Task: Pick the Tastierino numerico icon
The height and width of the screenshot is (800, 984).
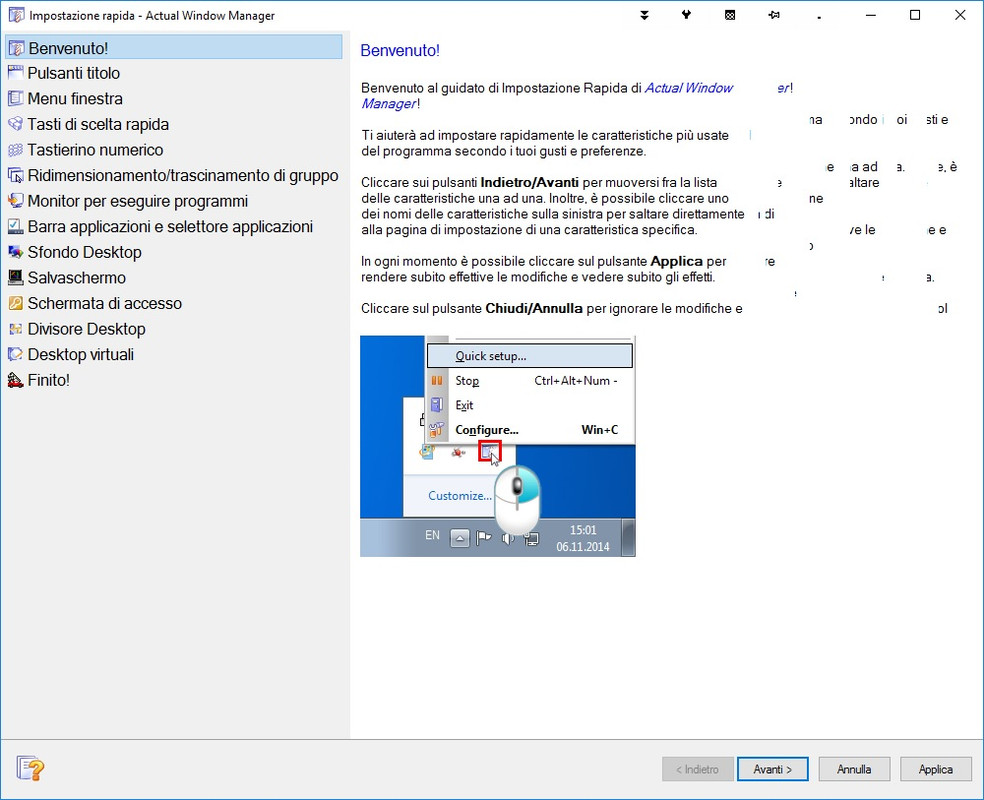Action: 15,150
